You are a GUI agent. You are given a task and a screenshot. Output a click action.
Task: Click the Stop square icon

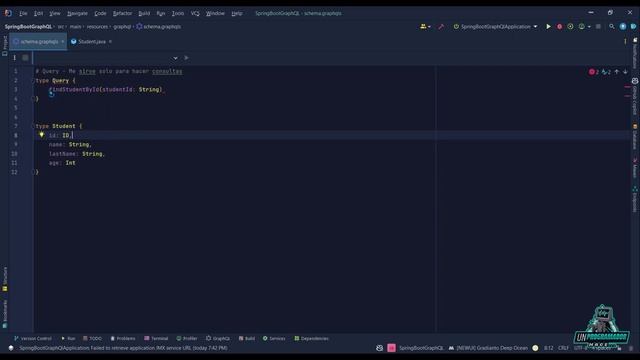click(x=598, y=27)
